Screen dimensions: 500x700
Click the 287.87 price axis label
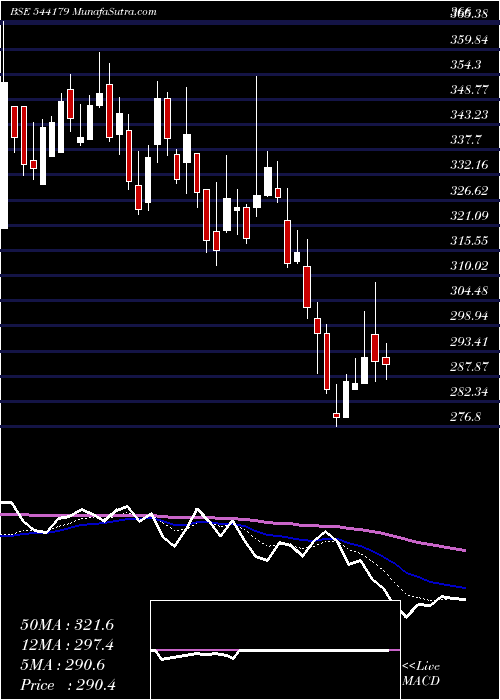468,367
